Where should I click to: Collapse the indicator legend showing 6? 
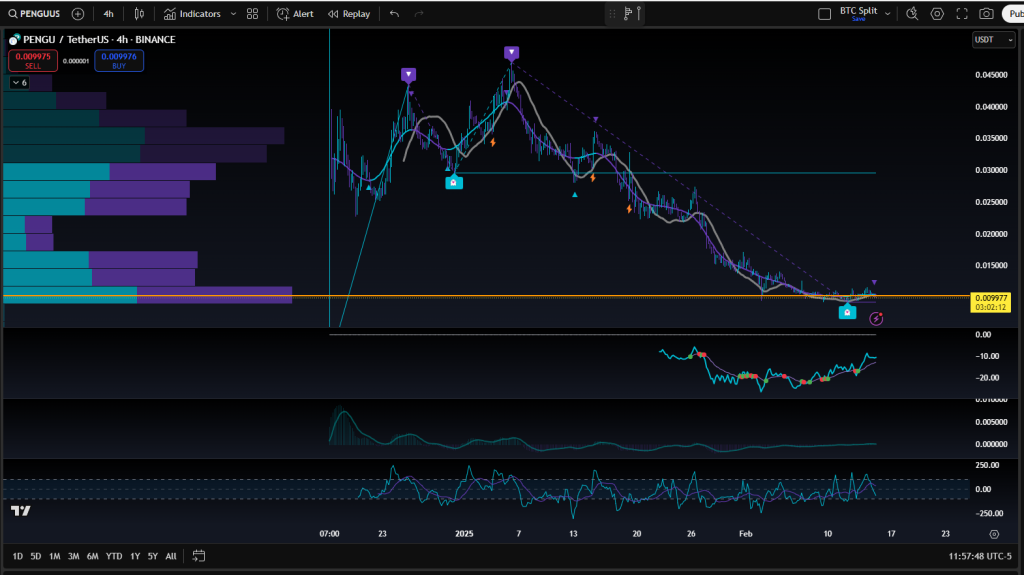[20, 82]
